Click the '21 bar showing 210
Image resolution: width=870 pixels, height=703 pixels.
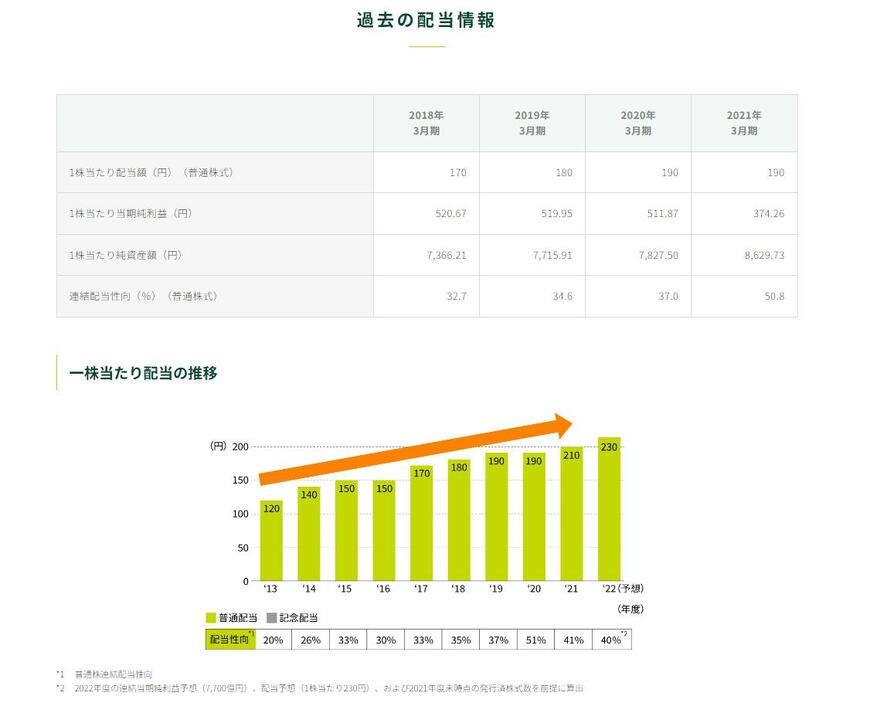pyautogui.click(x=571, y=517)
